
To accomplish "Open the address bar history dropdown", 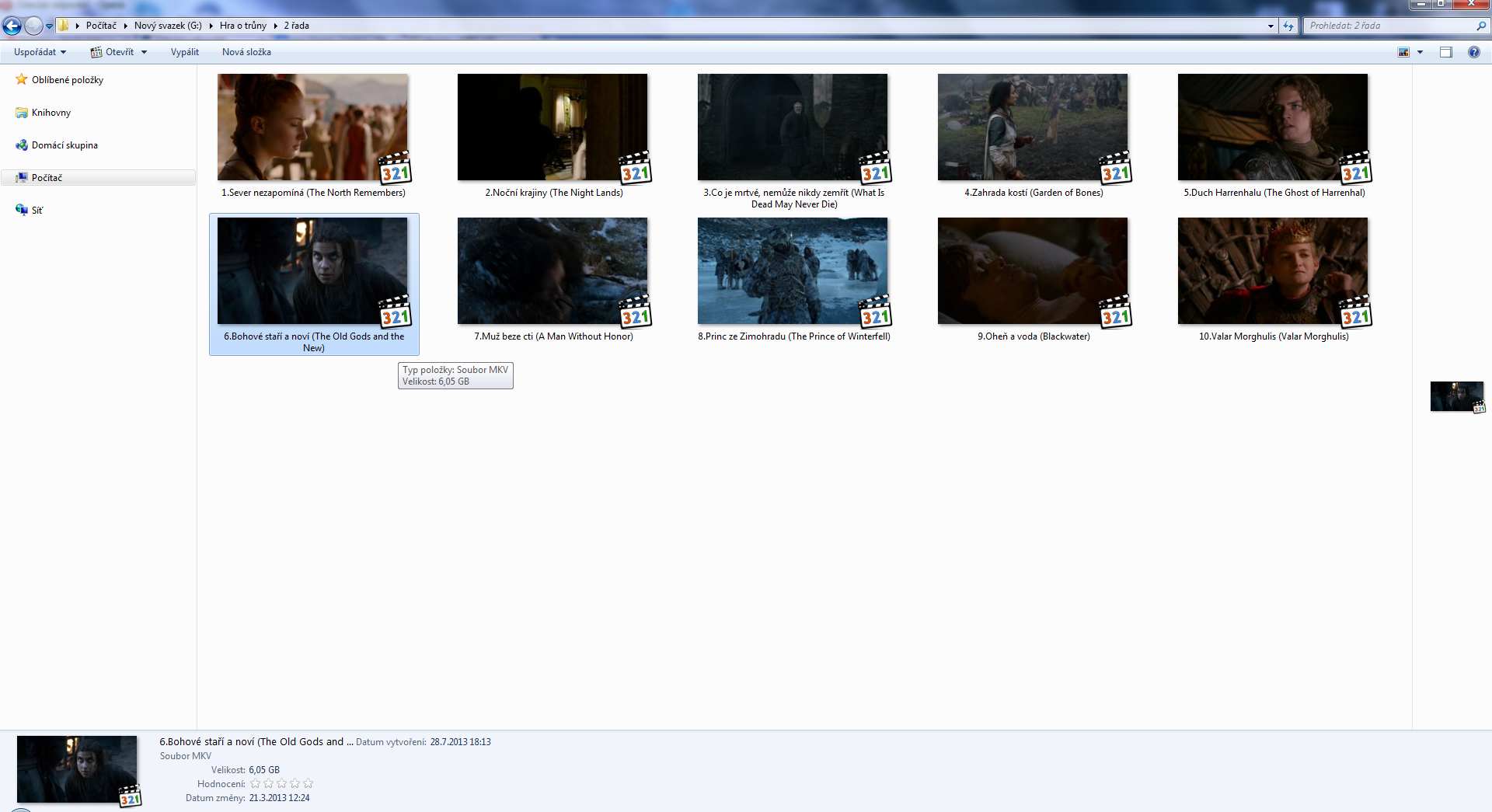I will coord(1271,26).
